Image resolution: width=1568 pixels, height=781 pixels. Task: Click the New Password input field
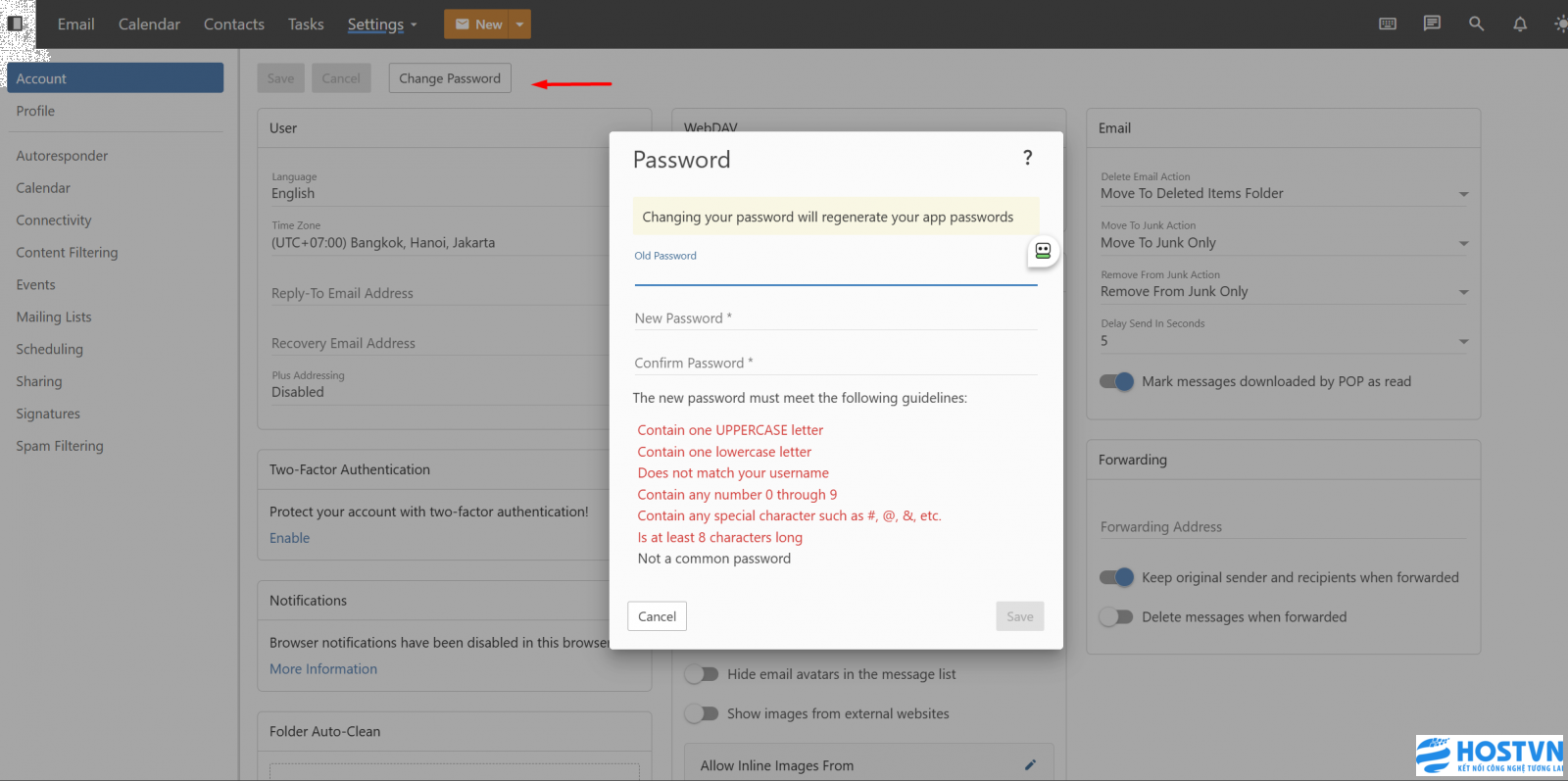835,318
